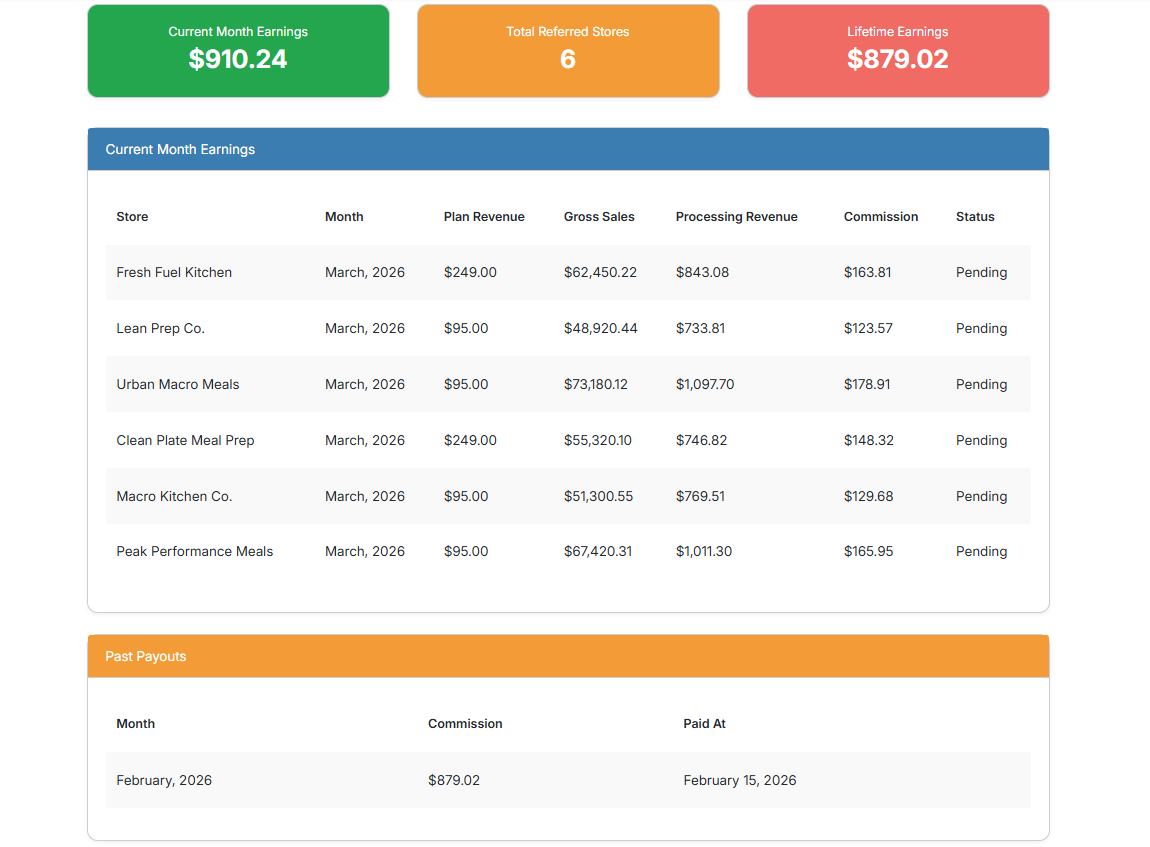
Task: Click the Plan Revenue column header
Action: pos(484,217)
